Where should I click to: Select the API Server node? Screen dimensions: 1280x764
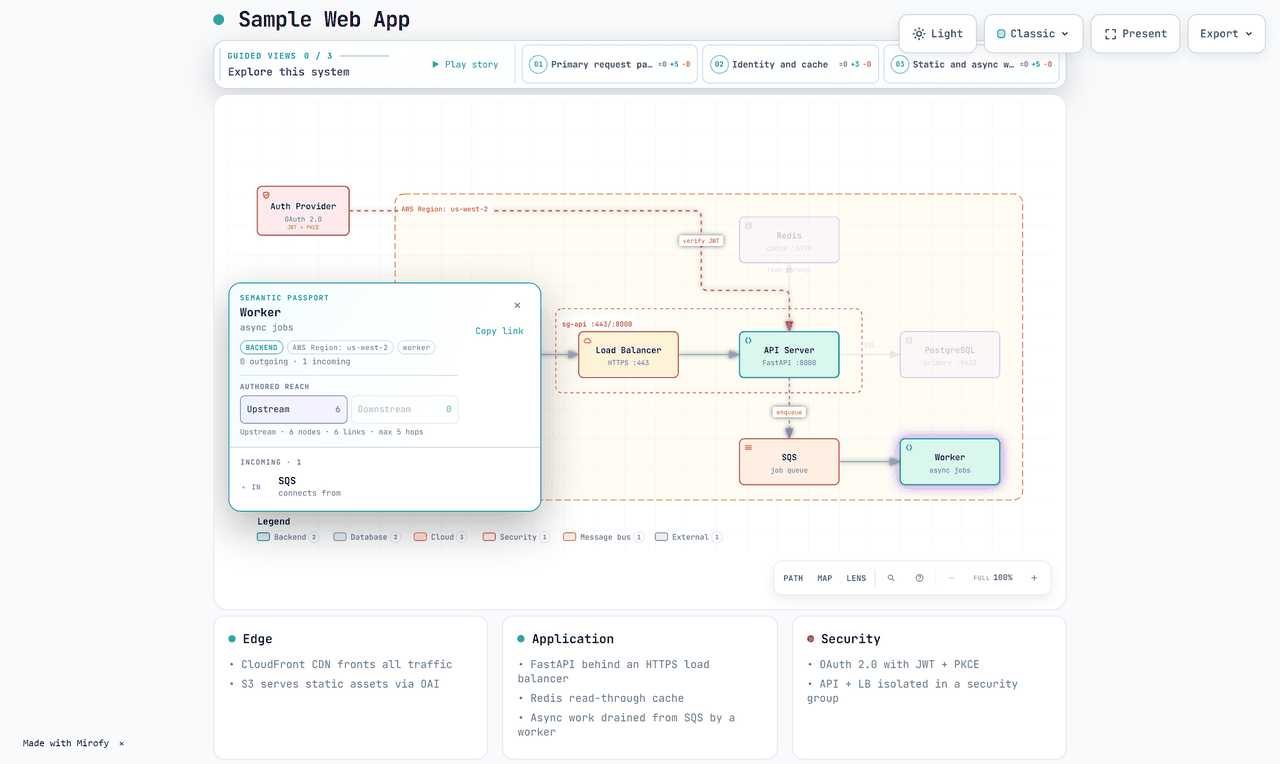[x=789, y=355]
